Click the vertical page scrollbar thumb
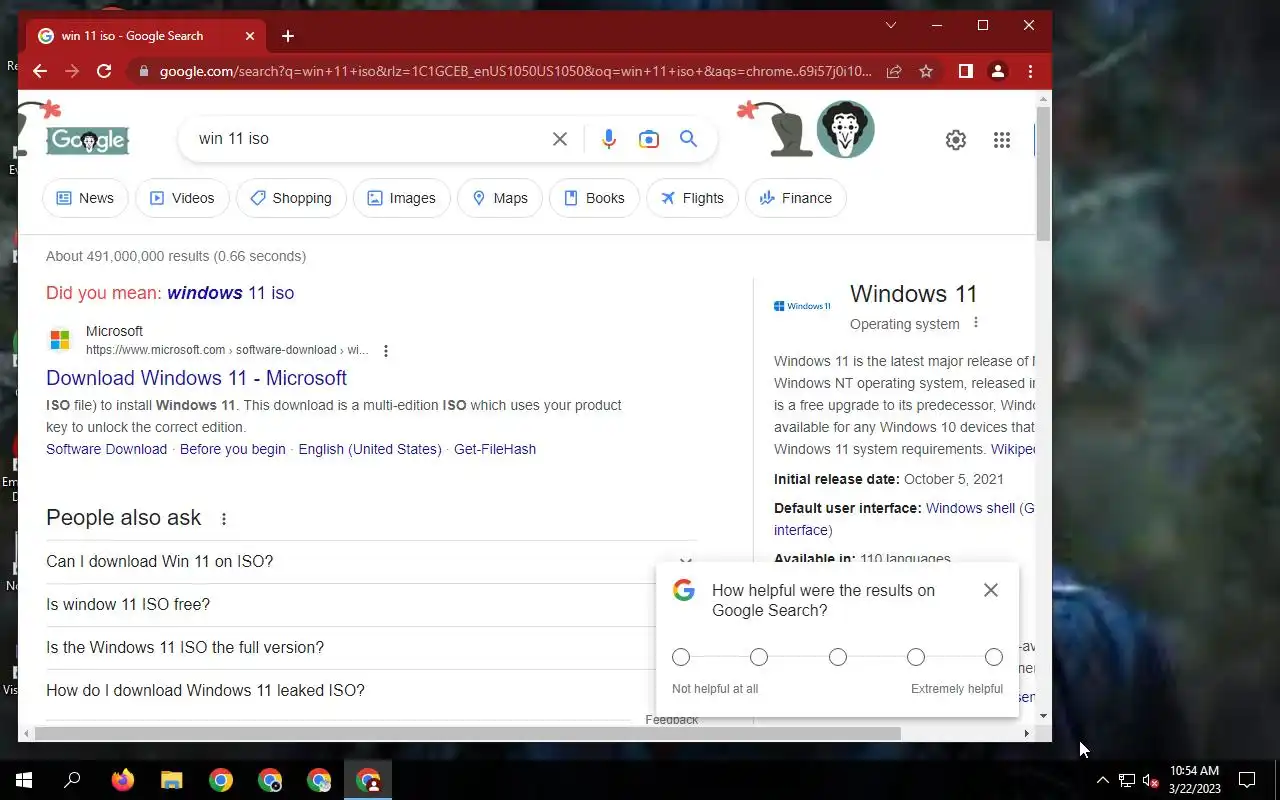Image resolution: width=1280 pixels, height=800 pixels. (1043, 173)
